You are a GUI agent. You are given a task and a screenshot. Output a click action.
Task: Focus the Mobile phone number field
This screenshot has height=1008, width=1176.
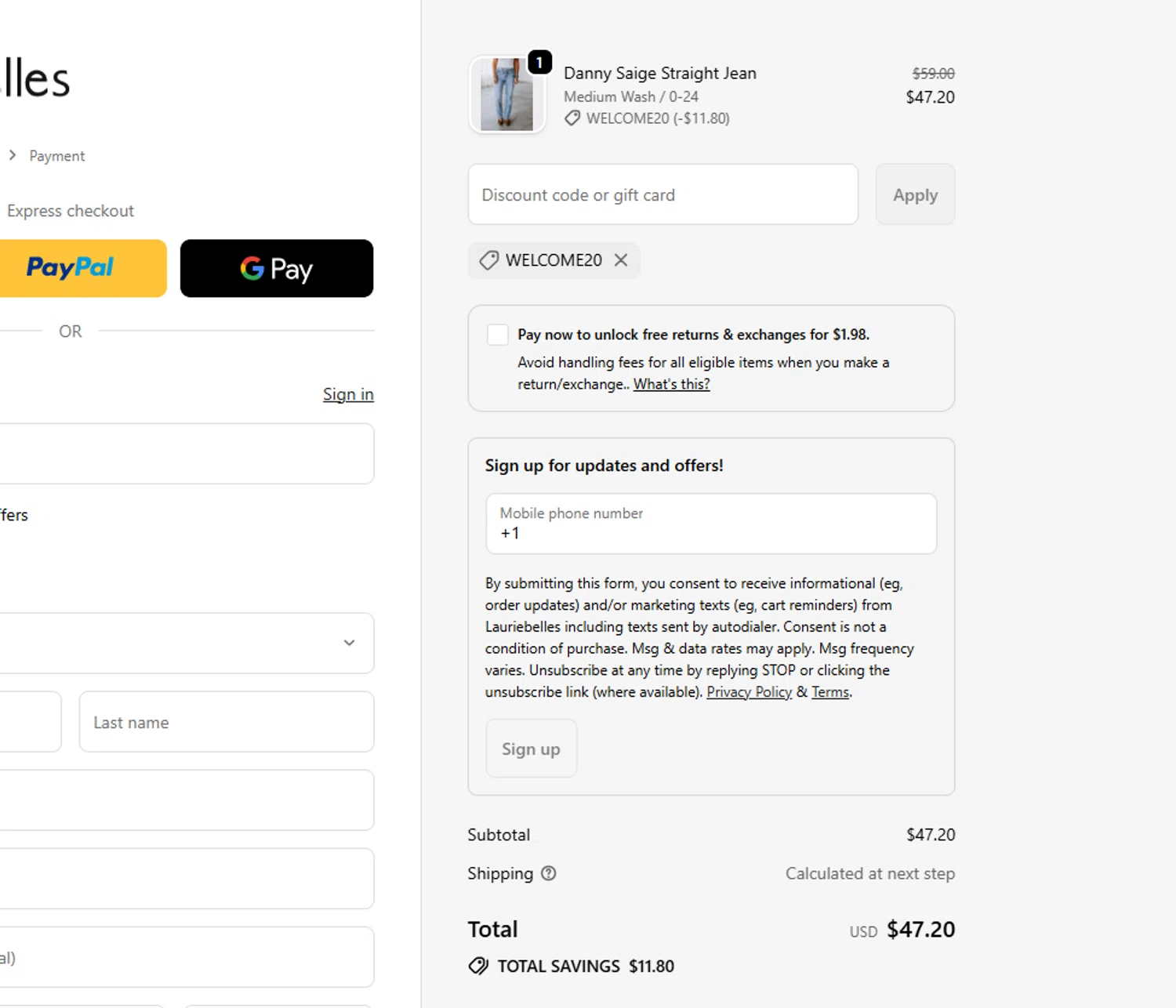710,524
